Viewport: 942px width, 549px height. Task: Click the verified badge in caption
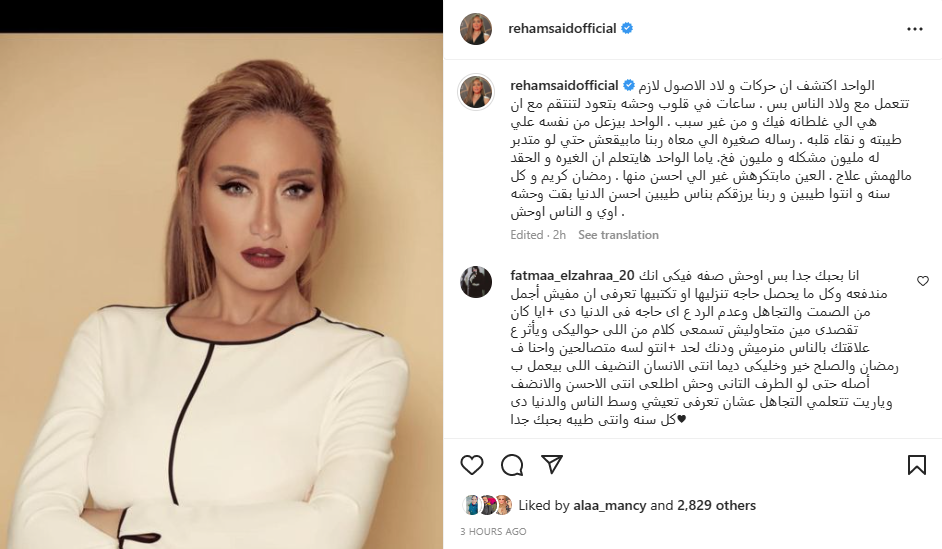pos(629,85)
